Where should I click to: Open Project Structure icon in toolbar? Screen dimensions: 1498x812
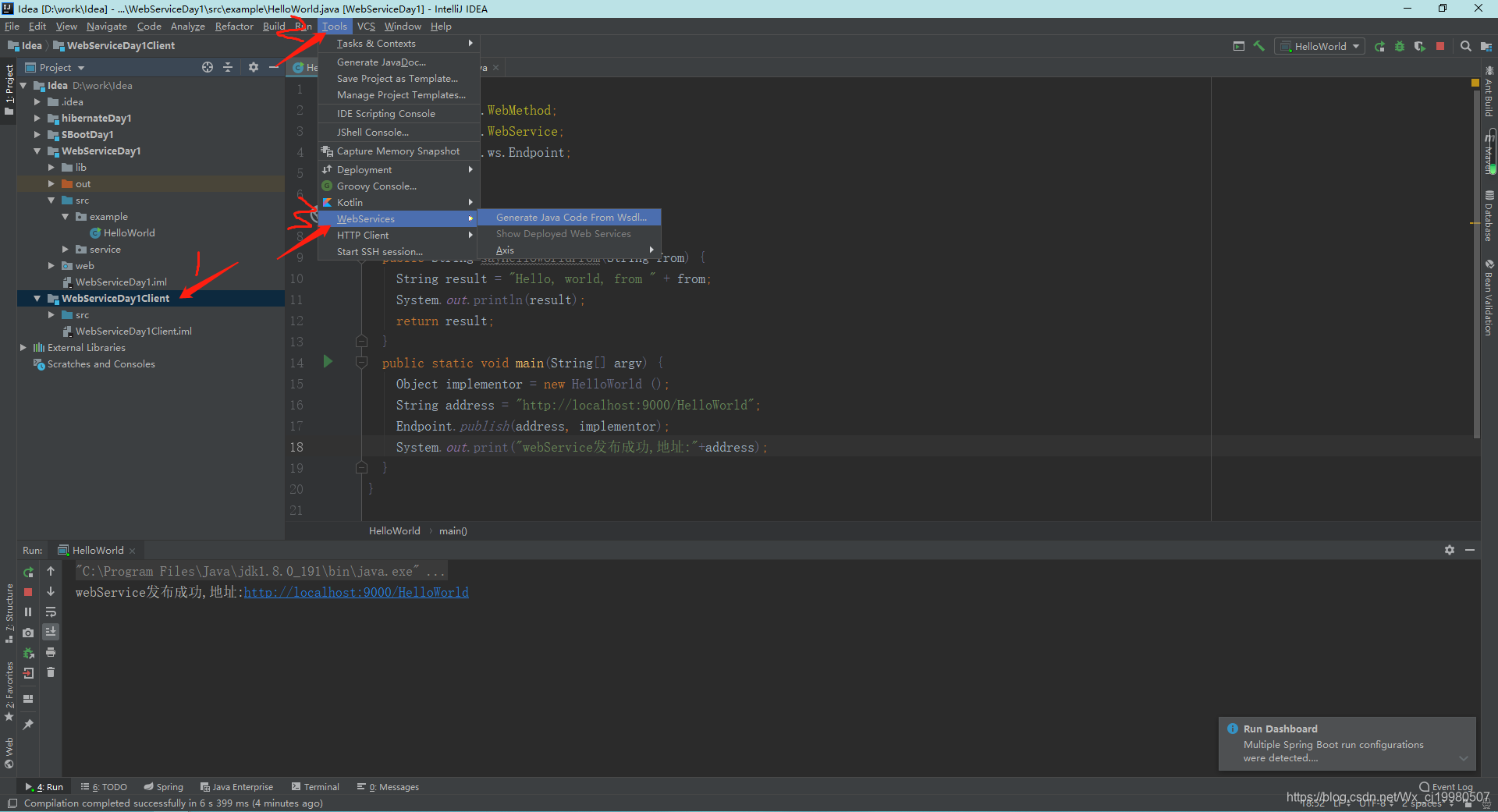click(1486, 46)
